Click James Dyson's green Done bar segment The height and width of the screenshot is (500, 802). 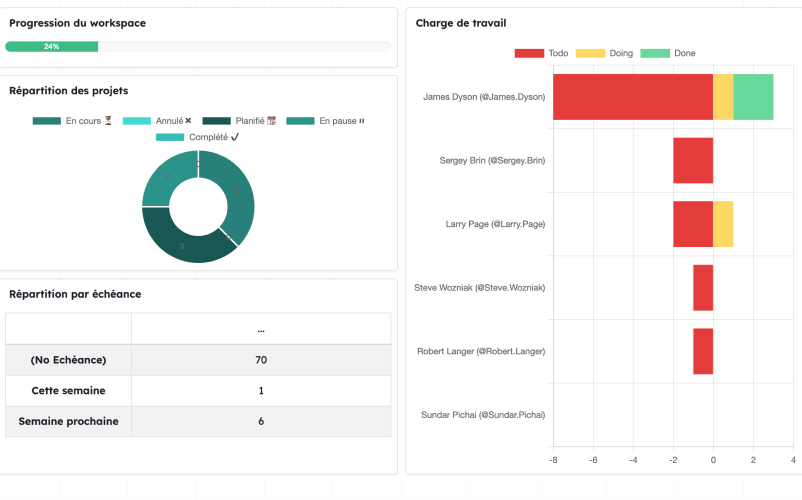tap(753, 97)
